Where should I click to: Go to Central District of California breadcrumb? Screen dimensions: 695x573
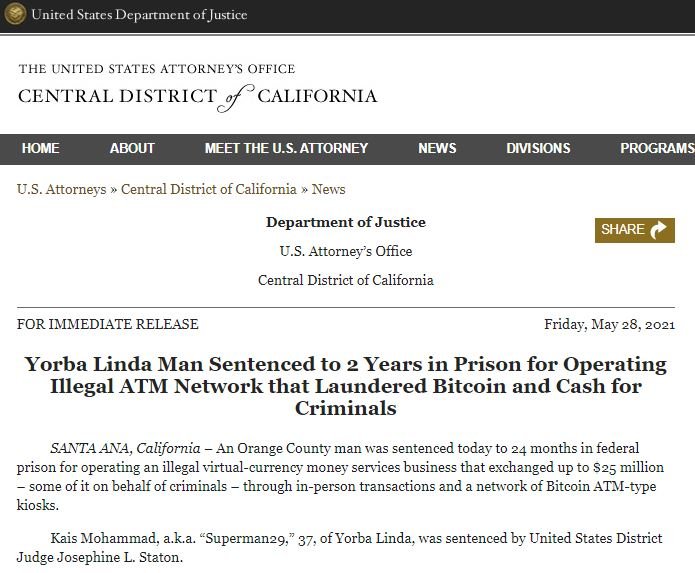point(209,189)
